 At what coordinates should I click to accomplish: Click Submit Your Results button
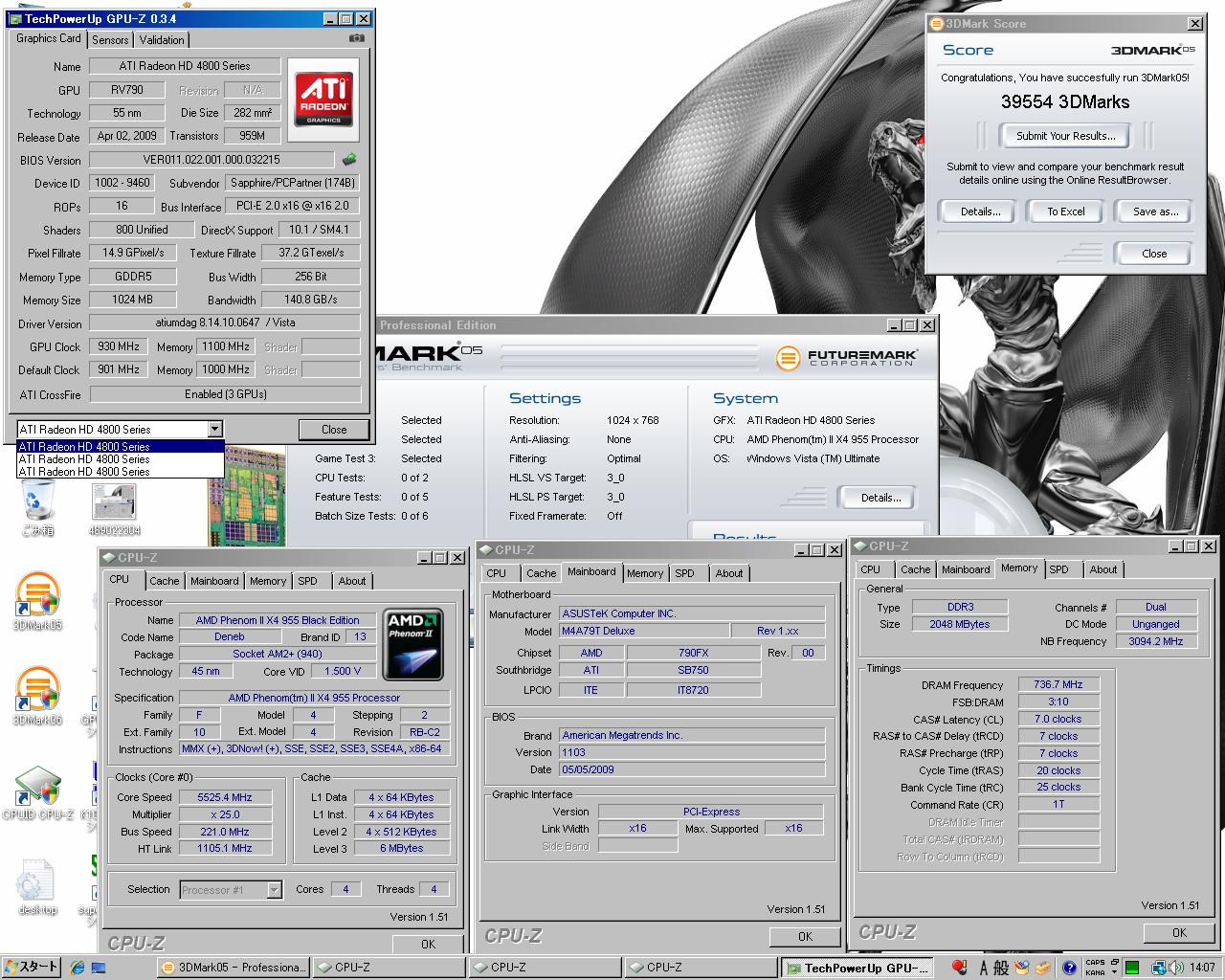click(1065, 136)
